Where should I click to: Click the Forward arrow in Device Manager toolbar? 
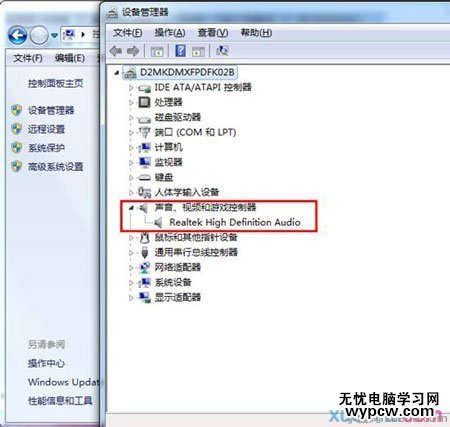click(133, 51)
